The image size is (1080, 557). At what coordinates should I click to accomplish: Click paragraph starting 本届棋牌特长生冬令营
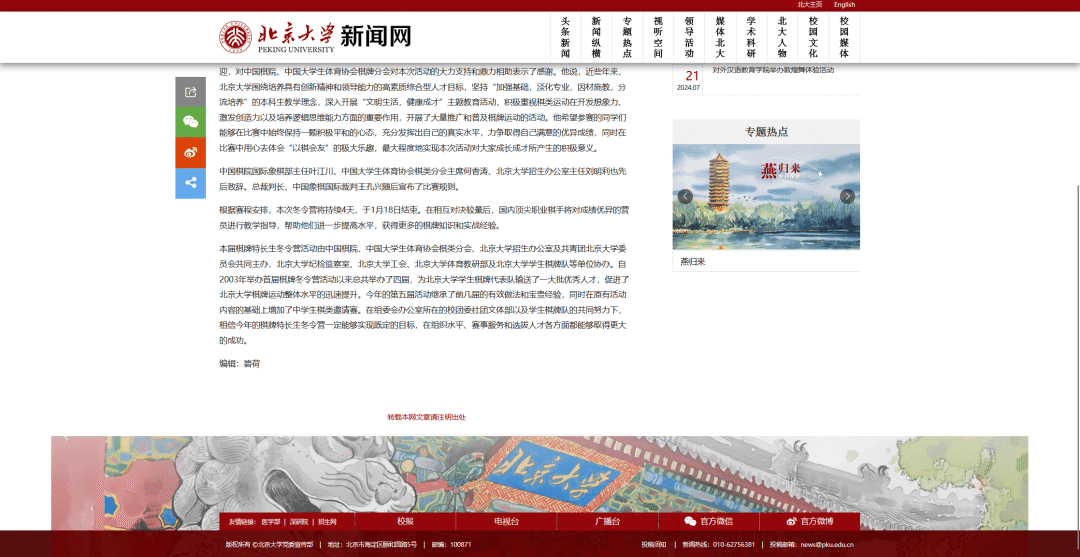(423, 293)
